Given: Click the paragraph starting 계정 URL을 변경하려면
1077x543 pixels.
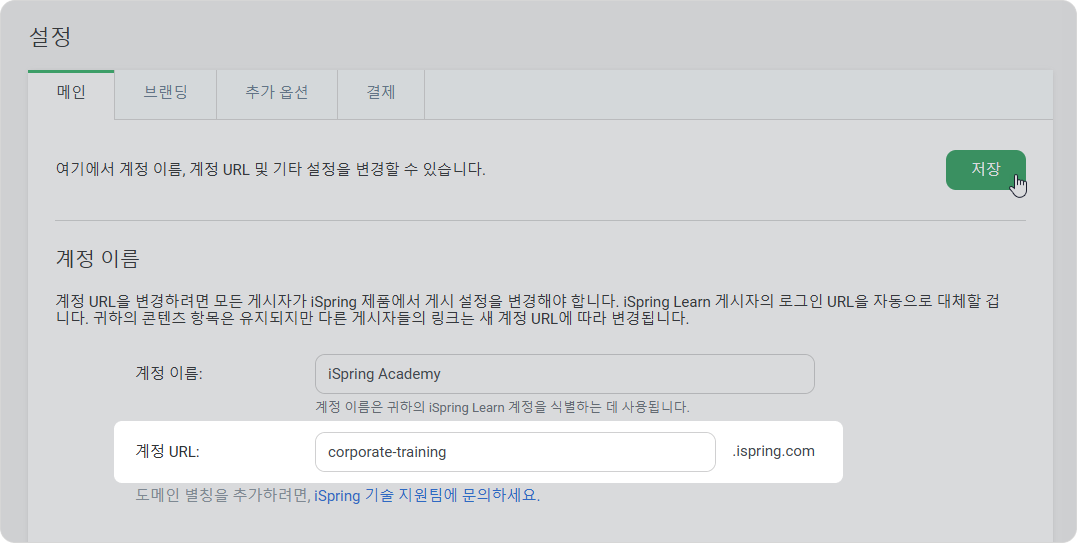Looking at the screenshot, I should tap(528, 310).
